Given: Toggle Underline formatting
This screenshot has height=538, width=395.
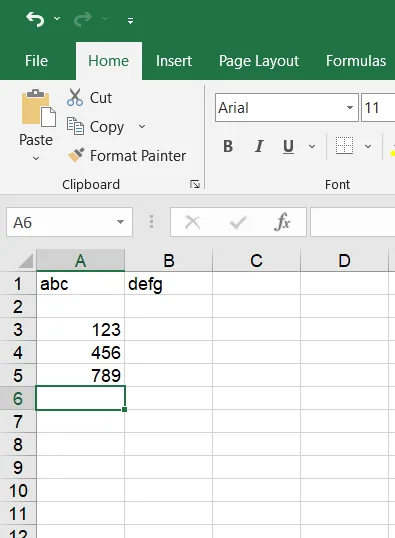Looking at the screenshot, I should point(289,147).
